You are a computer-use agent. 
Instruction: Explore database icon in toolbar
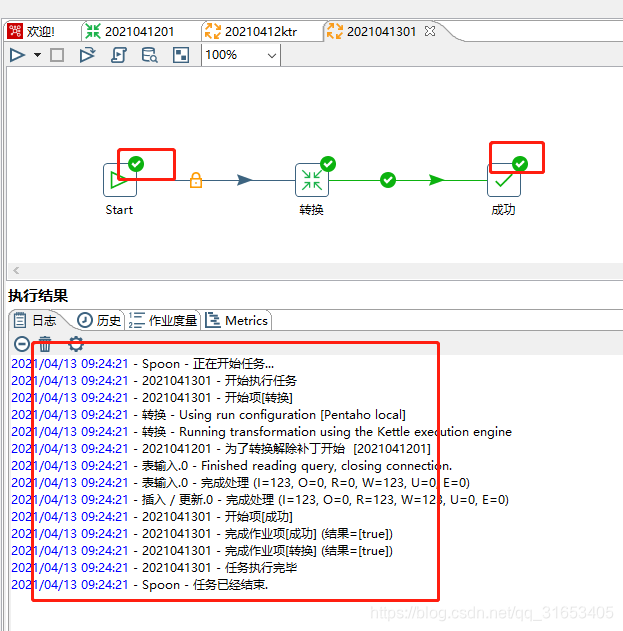pyautogui.click(x=149, y=55)
